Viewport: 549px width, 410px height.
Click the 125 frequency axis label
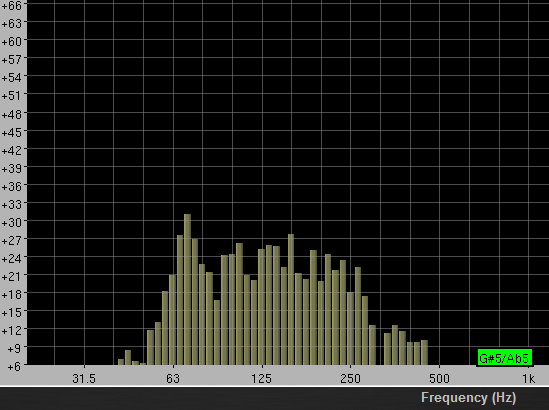[x=262, y=378]
